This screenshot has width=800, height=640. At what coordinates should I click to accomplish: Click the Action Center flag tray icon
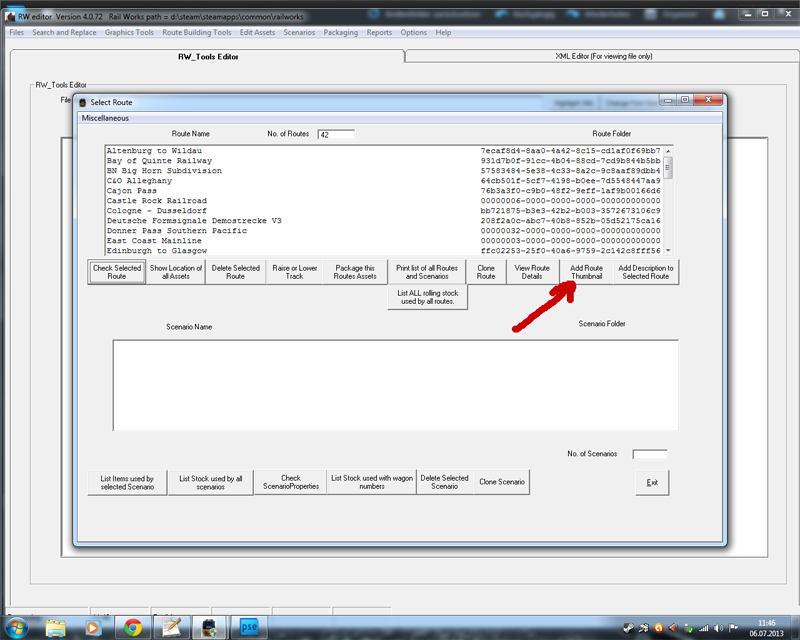point(734,628)
